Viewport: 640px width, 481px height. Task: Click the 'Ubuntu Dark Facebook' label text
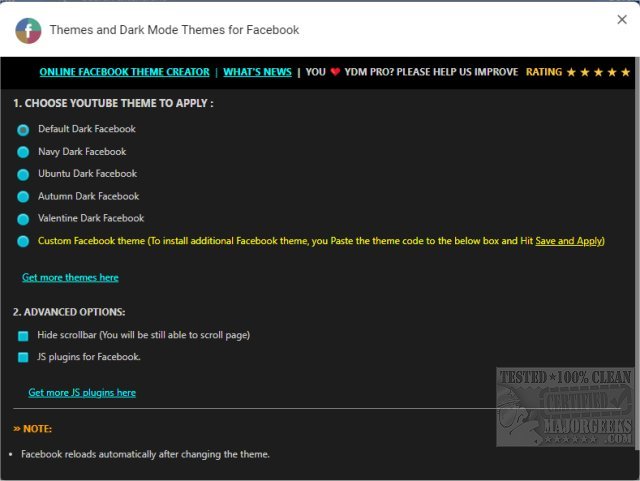(87, 174)
